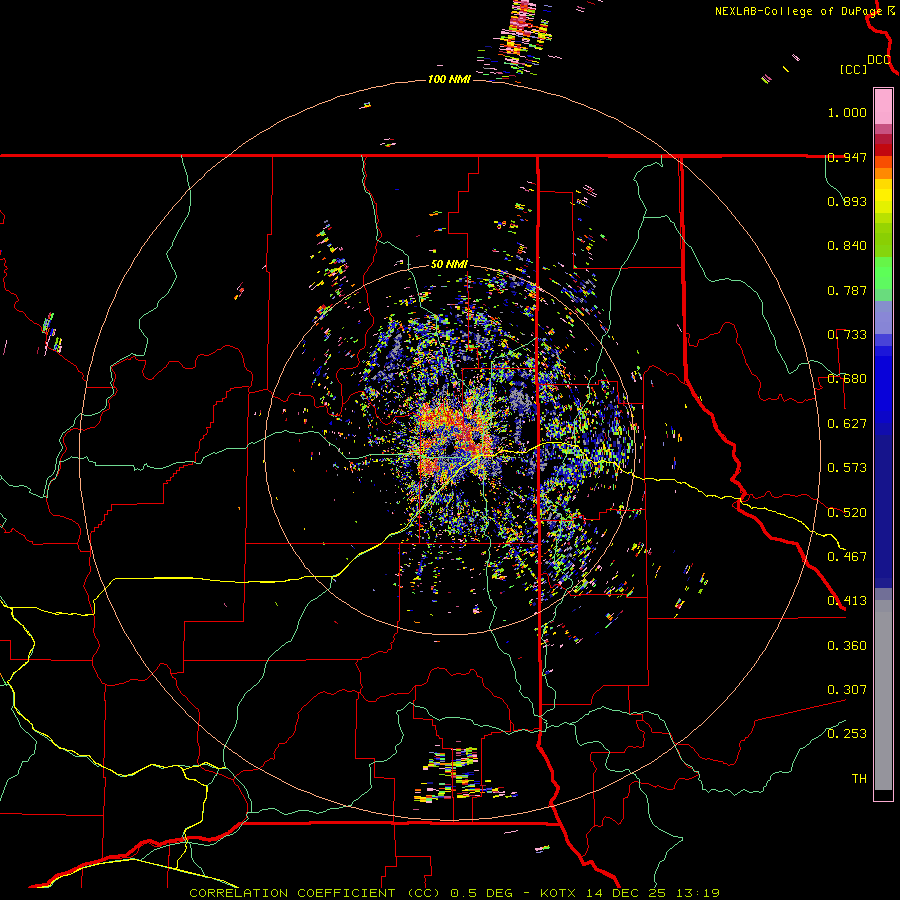Image resolution: width=900 pixels, height=900 pixels.
Task: Click the 0.467 scale value
Action: point(847,557)
